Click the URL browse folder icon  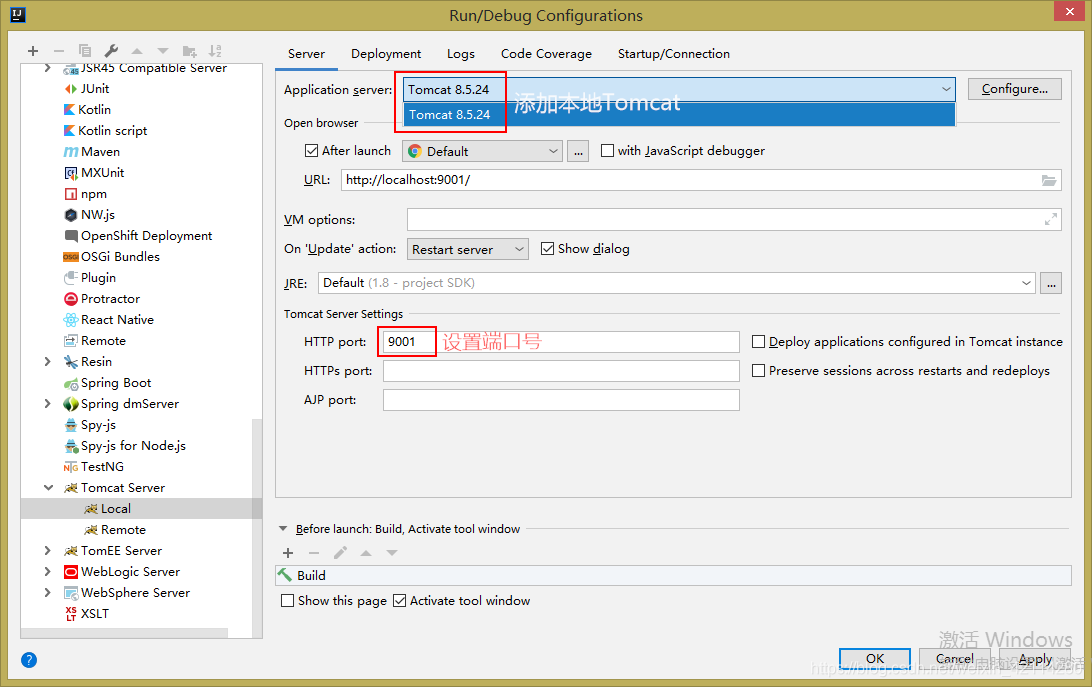[x=1049, y=180]
